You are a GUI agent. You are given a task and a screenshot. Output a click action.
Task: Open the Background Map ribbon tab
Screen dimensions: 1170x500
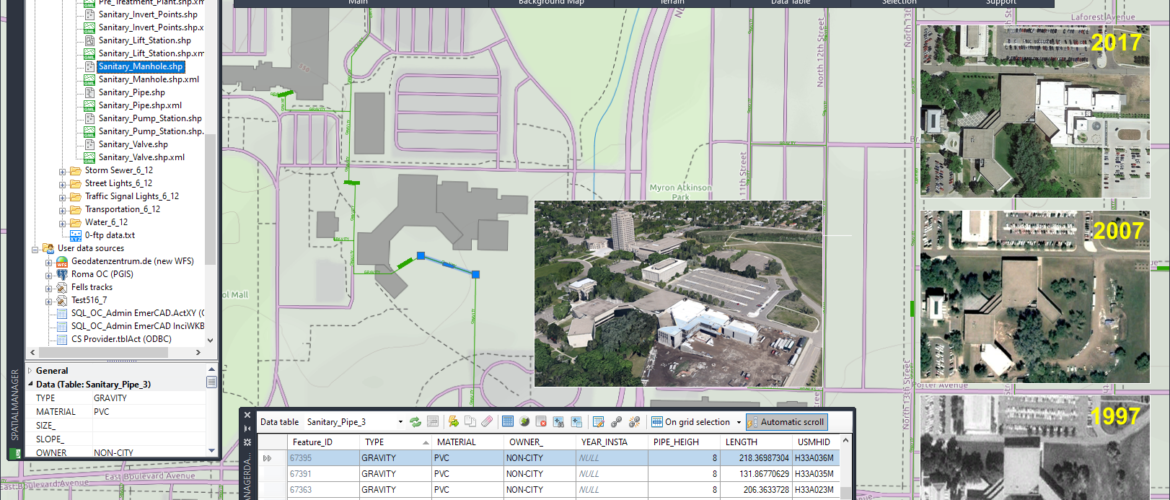[x=551, y=3]
